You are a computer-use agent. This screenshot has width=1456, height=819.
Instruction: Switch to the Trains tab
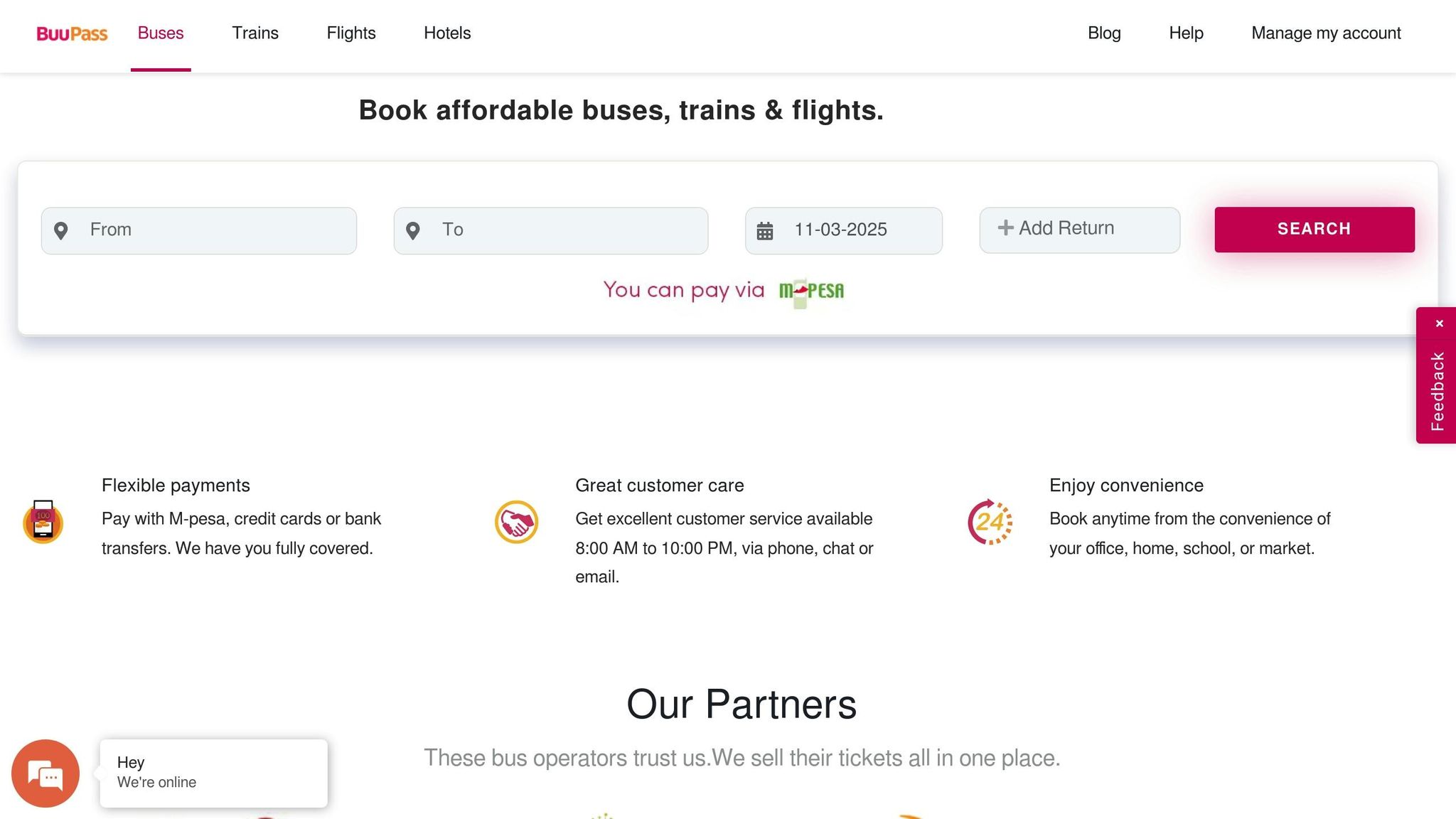[255, 33]
